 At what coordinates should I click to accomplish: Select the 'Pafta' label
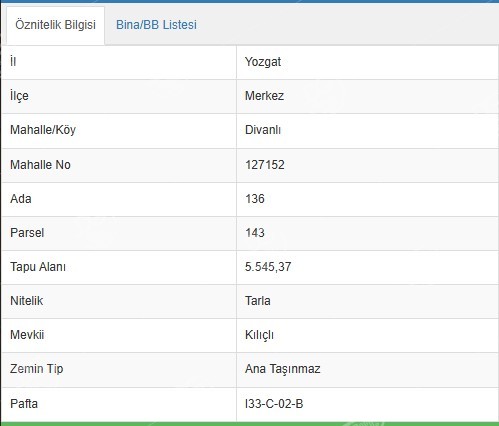point(24,404)
